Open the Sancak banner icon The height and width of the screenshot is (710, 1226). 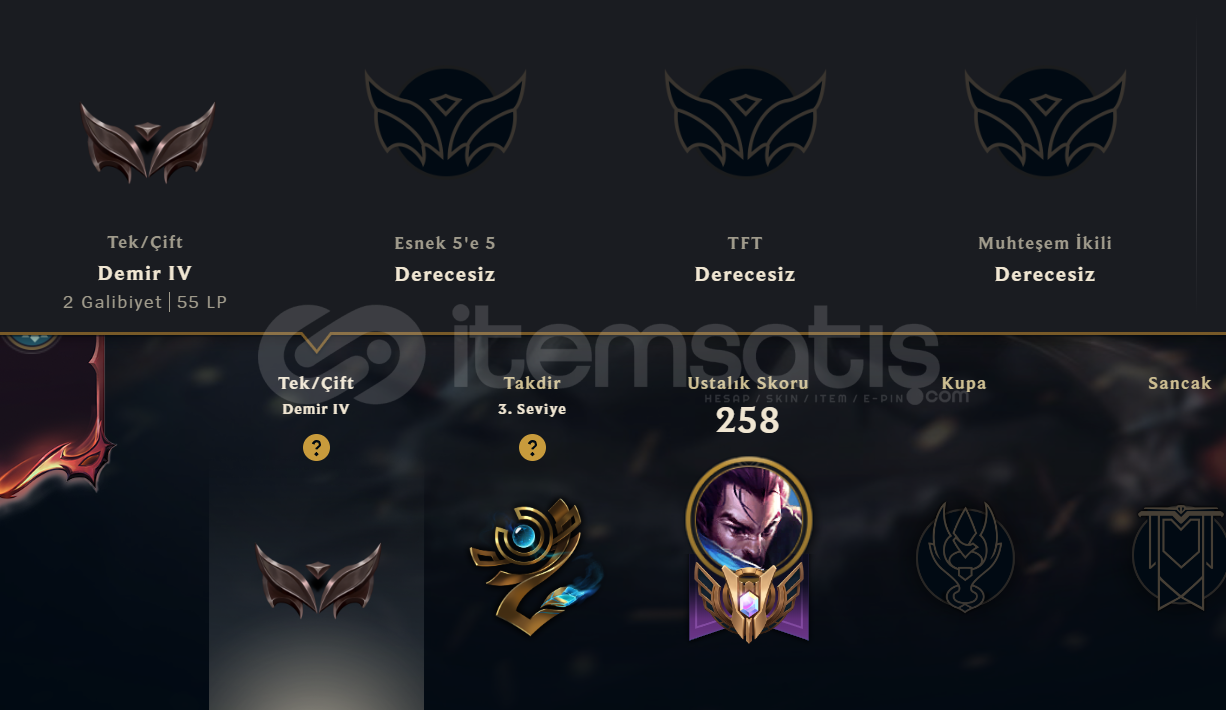point(1180,557)
